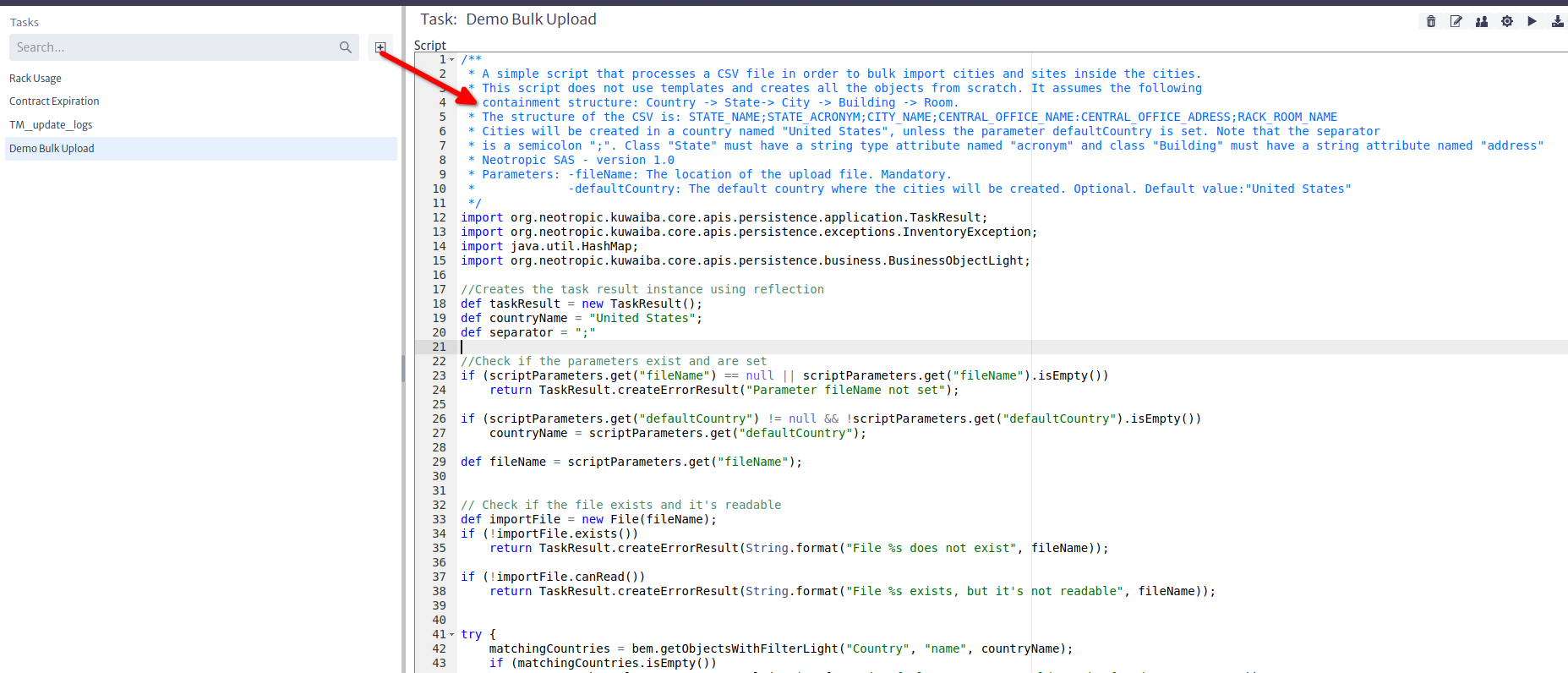This screenshot has width=1568, height=673.
Task: Open task parameters with the gear icon
Action: (x=1506, y=21)
